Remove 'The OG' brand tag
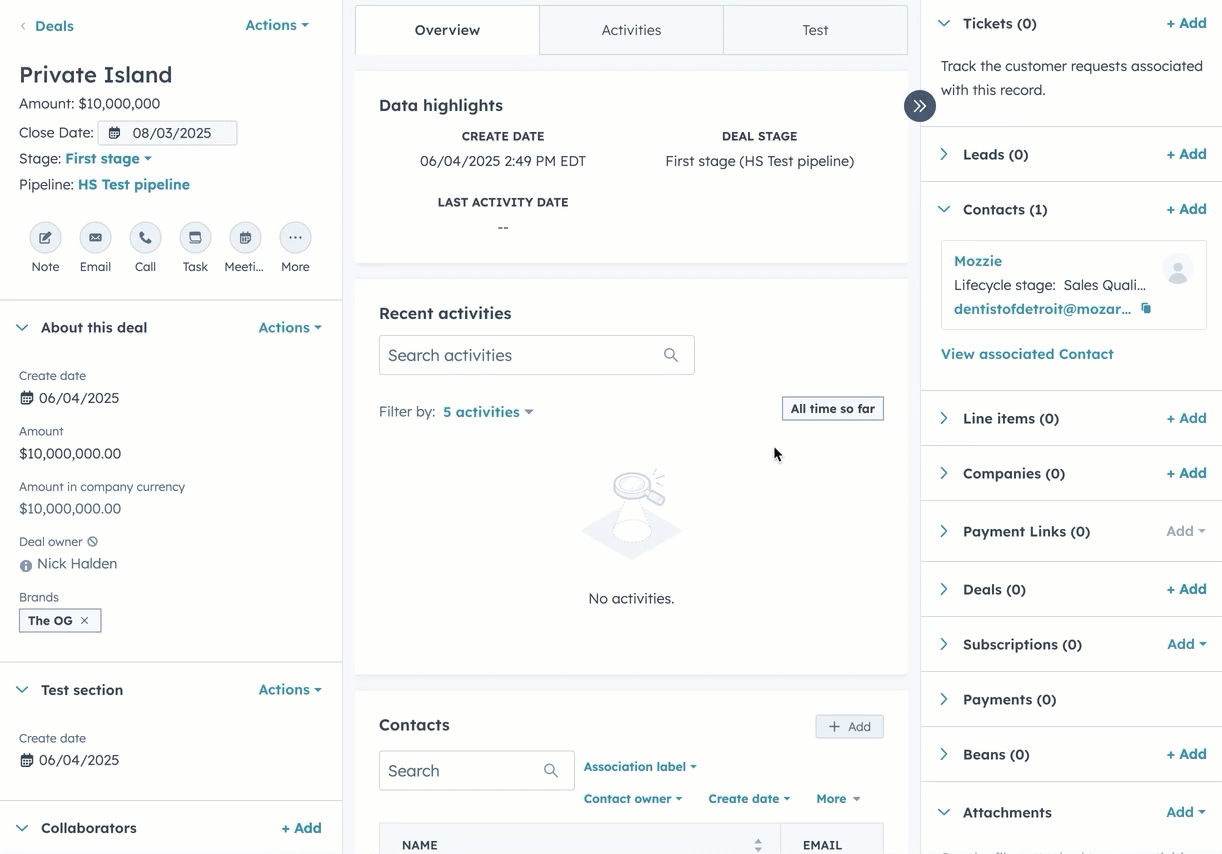 coord(85,620)
